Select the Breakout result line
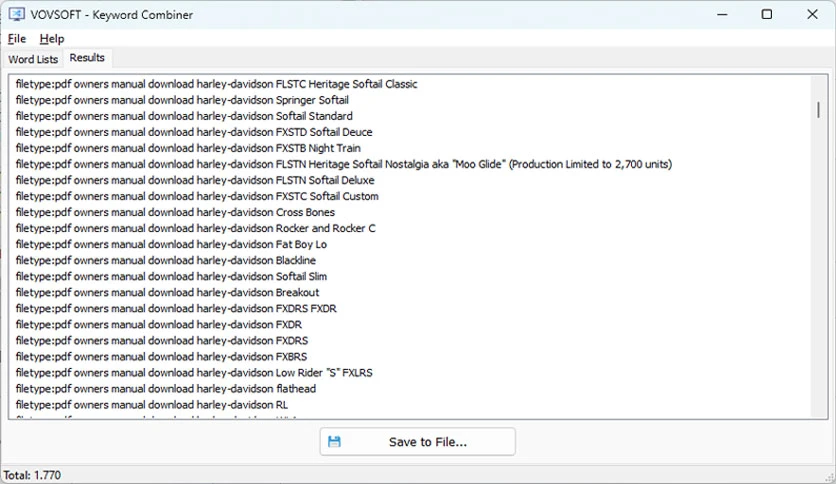 [167, 292]
